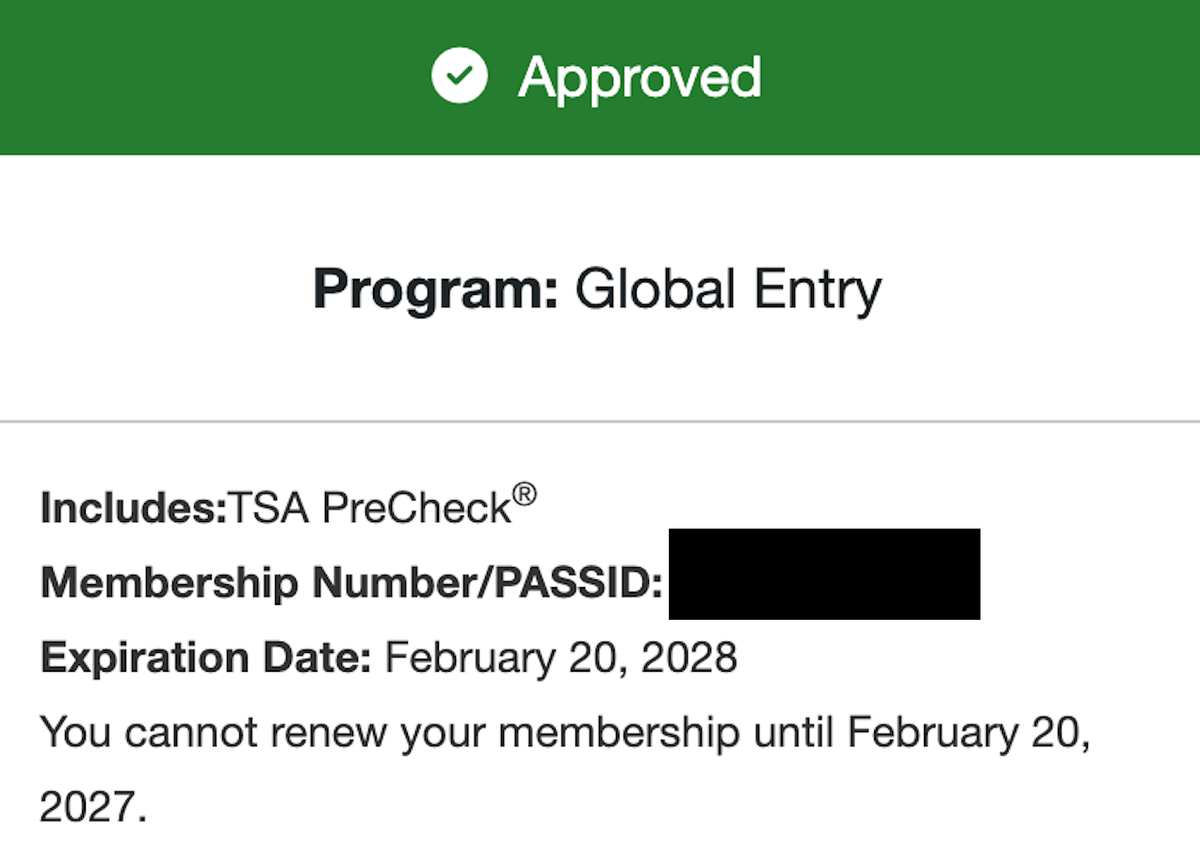
Task: Click the blacked-out PASSID box
Action: coord(824,575)
